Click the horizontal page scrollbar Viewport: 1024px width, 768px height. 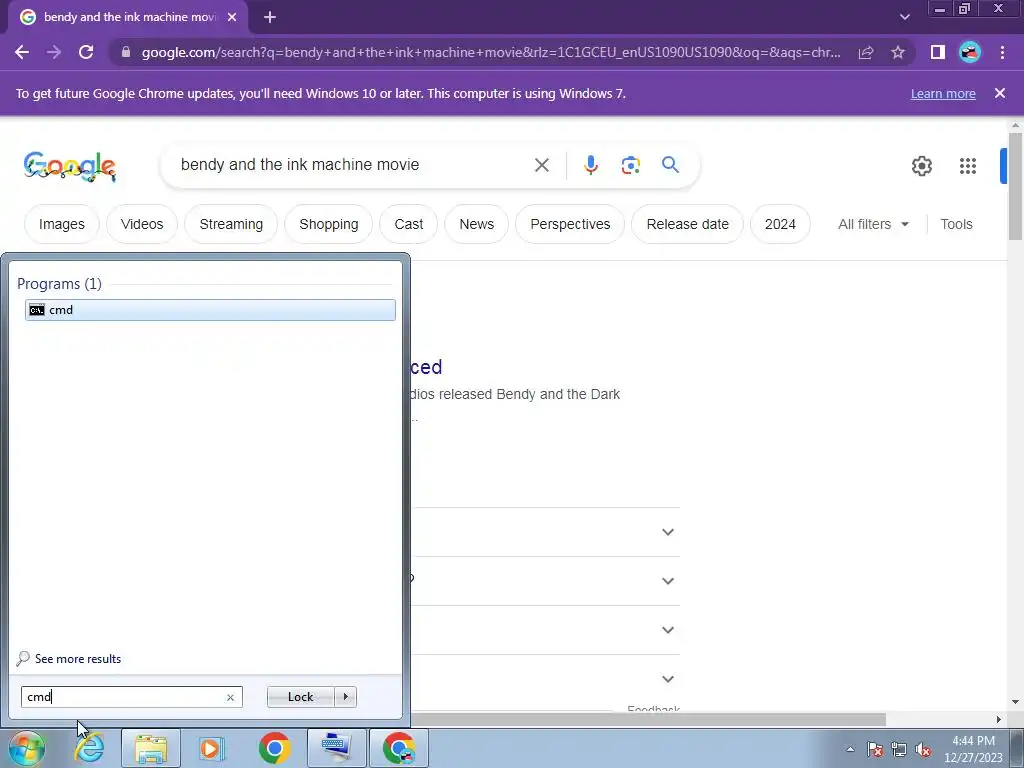(x=648, y=719)
